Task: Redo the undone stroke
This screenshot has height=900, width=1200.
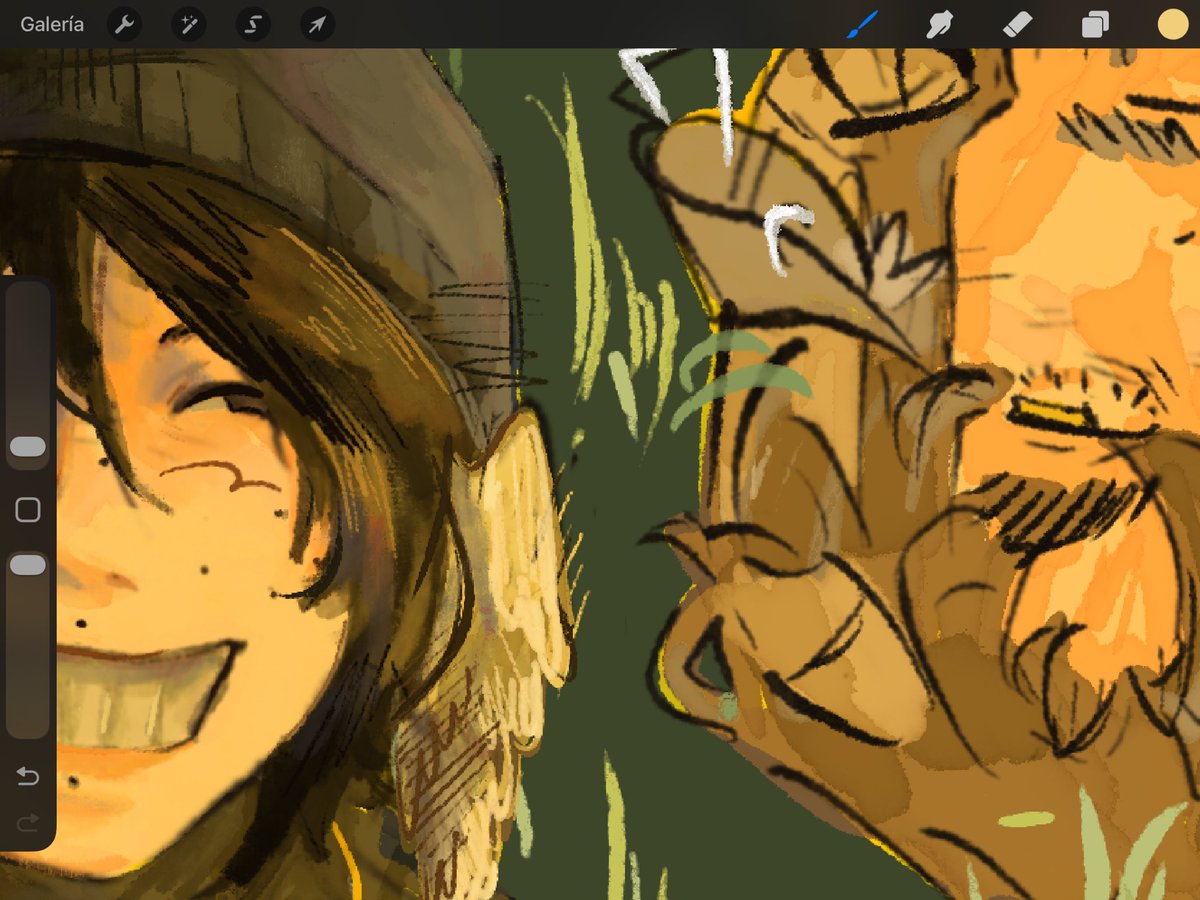Action: [28, 823]
